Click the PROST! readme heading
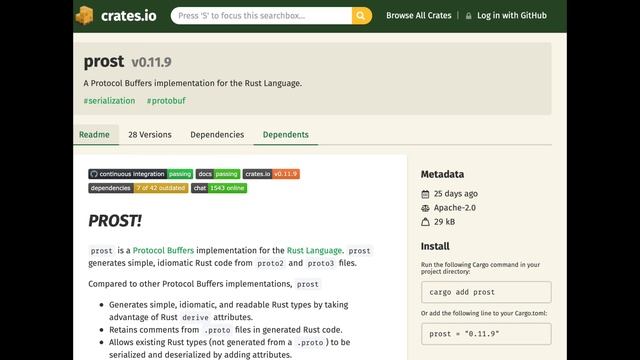 pyautogui.click(x=115, y=221)
